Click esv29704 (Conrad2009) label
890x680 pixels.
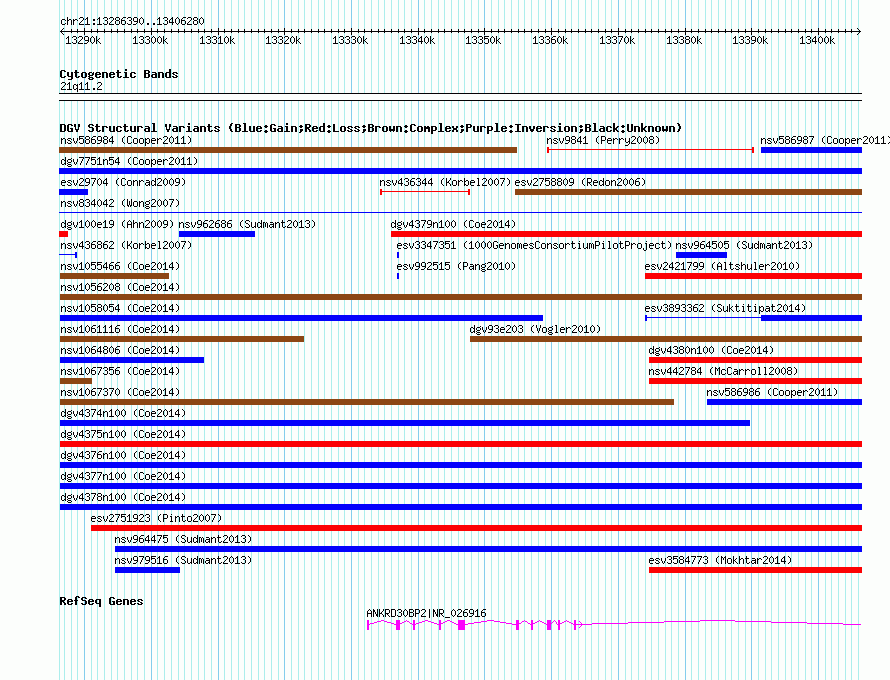(x=123, y=182)
